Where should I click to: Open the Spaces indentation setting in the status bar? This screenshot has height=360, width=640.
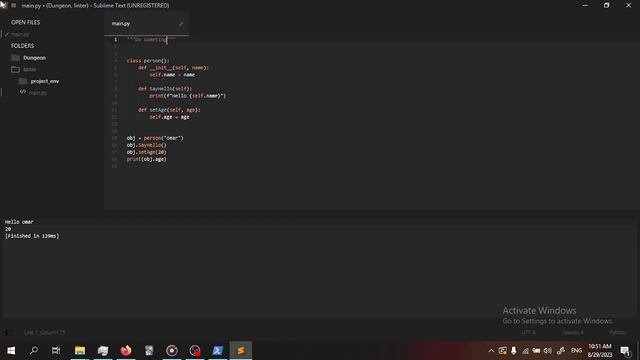coord(573,332)
